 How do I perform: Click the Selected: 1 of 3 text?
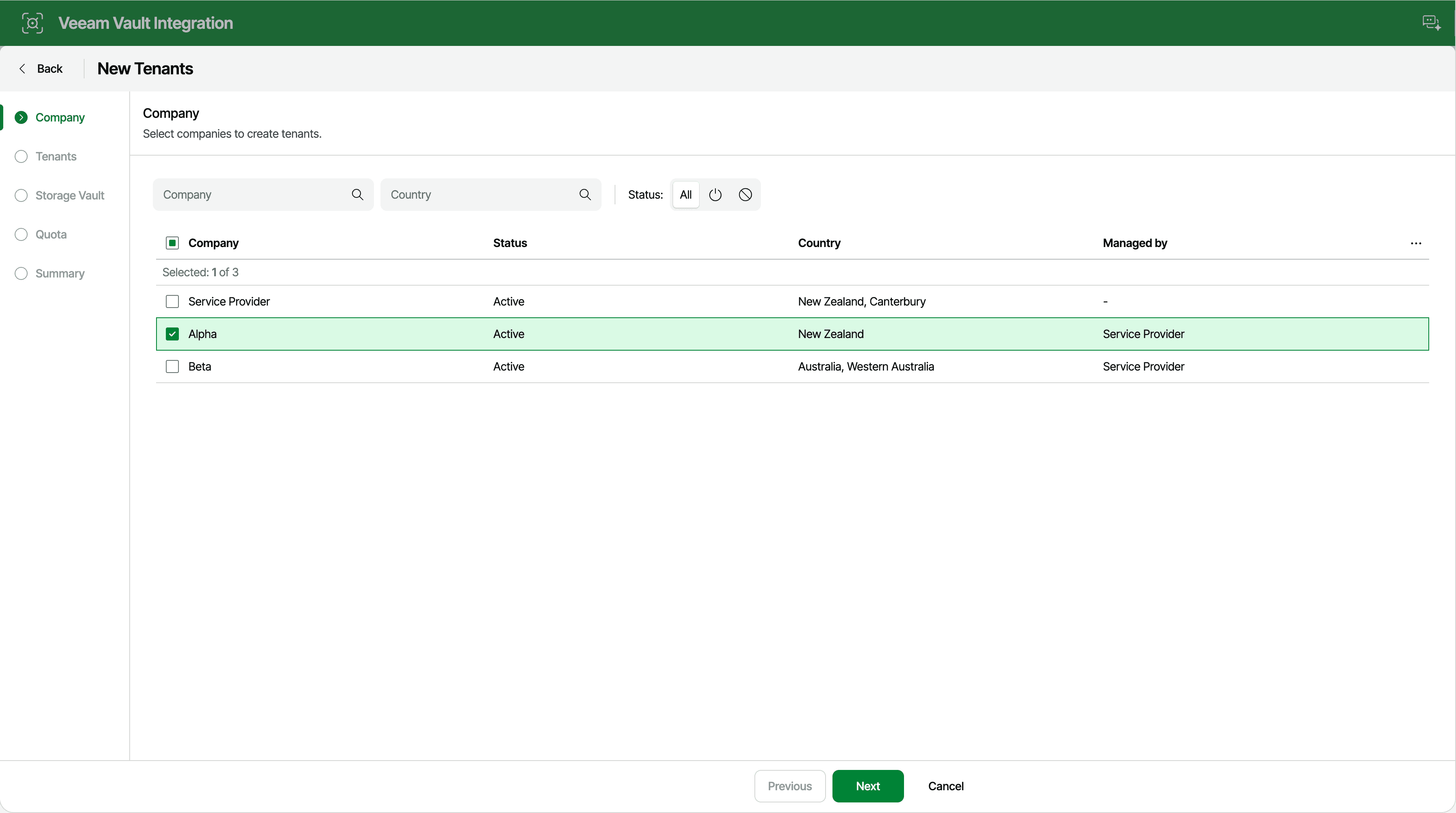point(200,272)
